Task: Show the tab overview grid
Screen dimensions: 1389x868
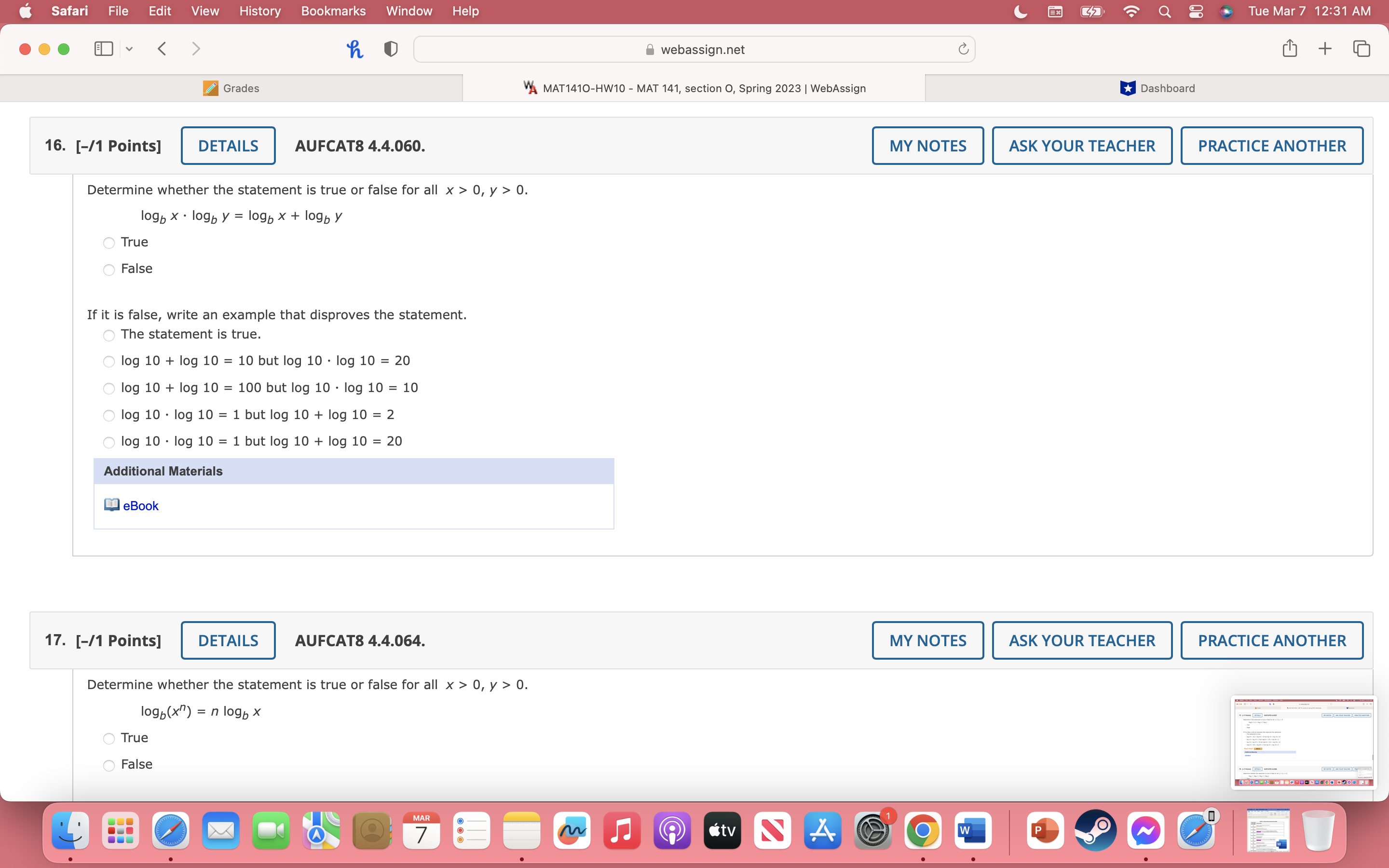Action: [x=1361, y=48]
